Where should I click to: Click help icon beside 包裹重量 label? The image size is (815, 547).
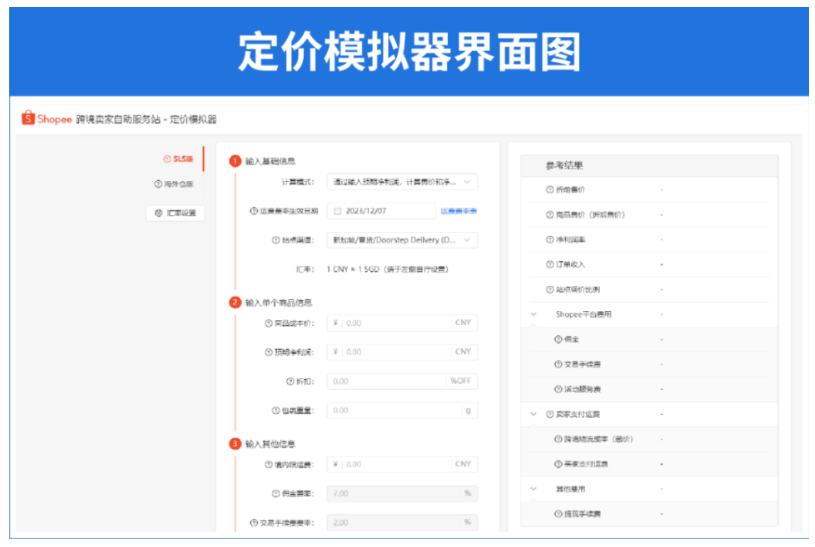tap(275, 410)
